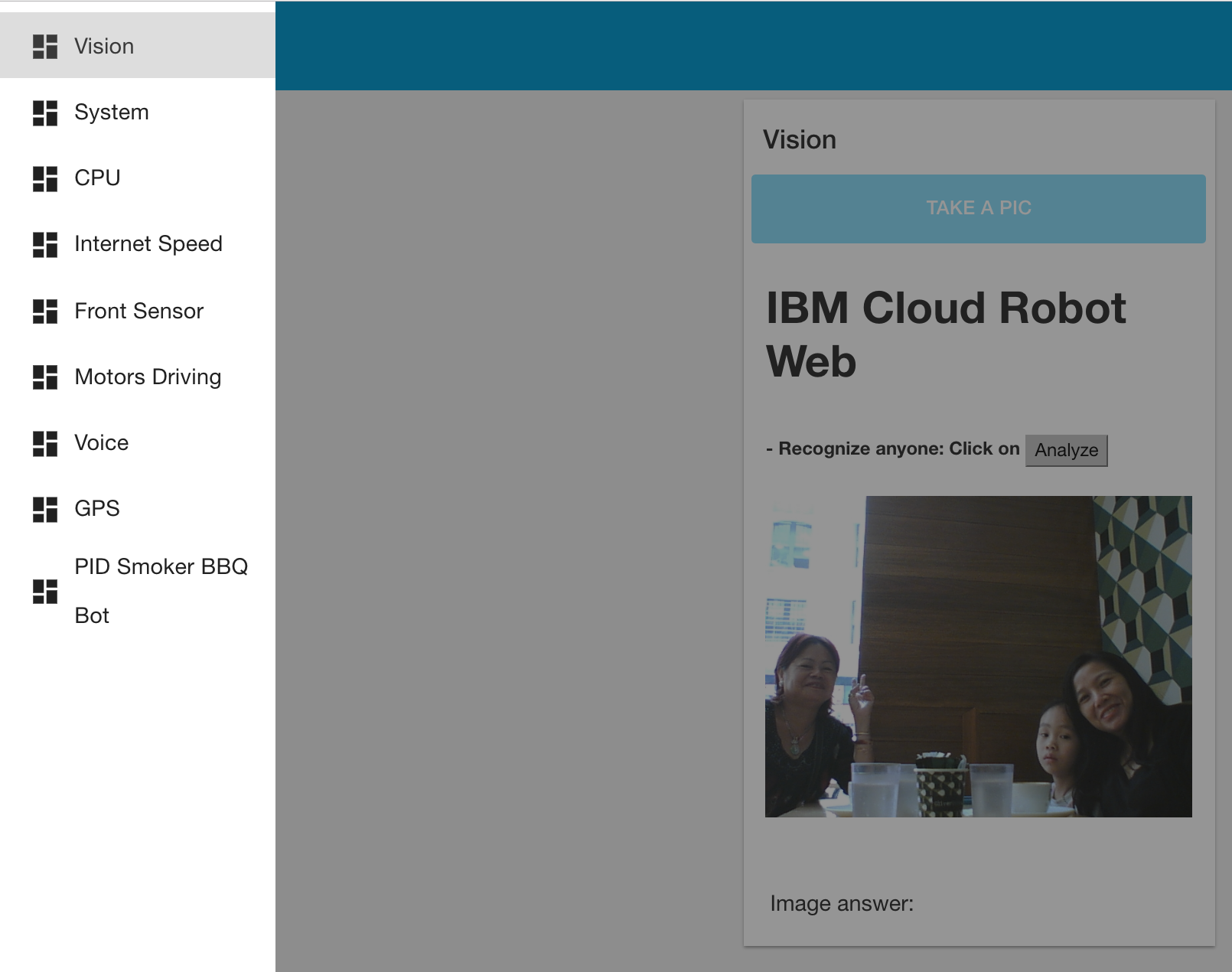Select the Internet Speed section
The height and width of the screenshot is (972, 1232).
[x=148, y=243]
